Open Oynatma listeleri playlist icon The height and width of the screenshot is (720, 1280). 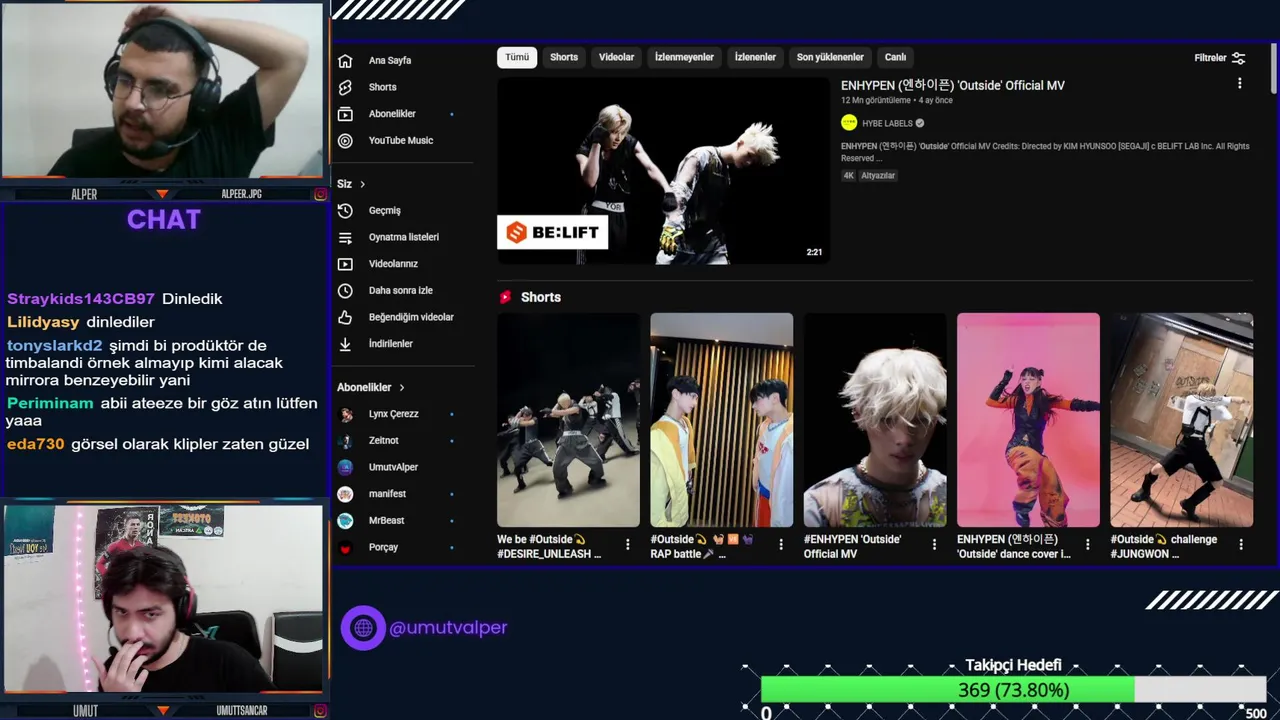(345, 237)
